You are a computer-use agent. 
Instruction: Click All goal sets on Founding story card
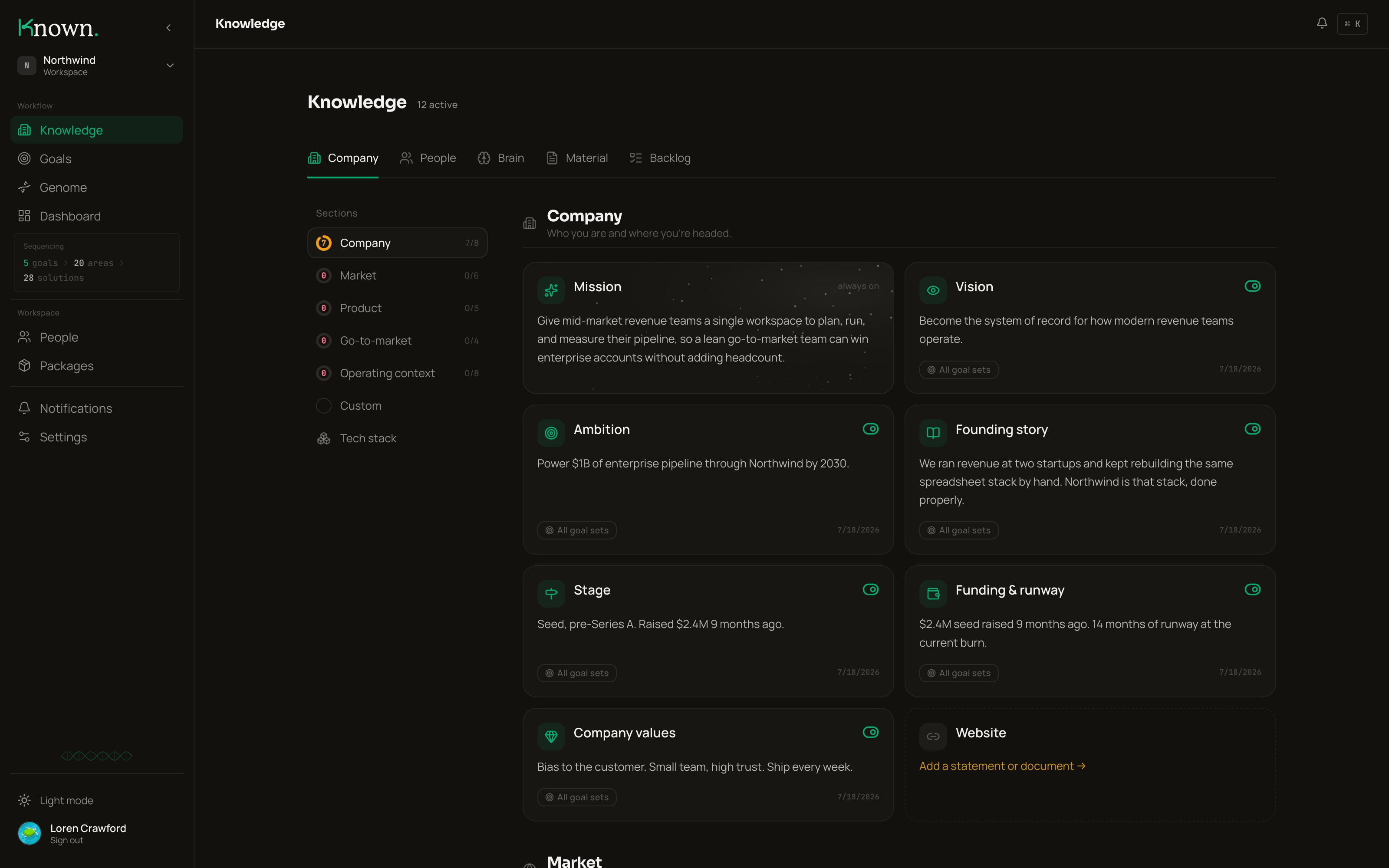point(958,530)
